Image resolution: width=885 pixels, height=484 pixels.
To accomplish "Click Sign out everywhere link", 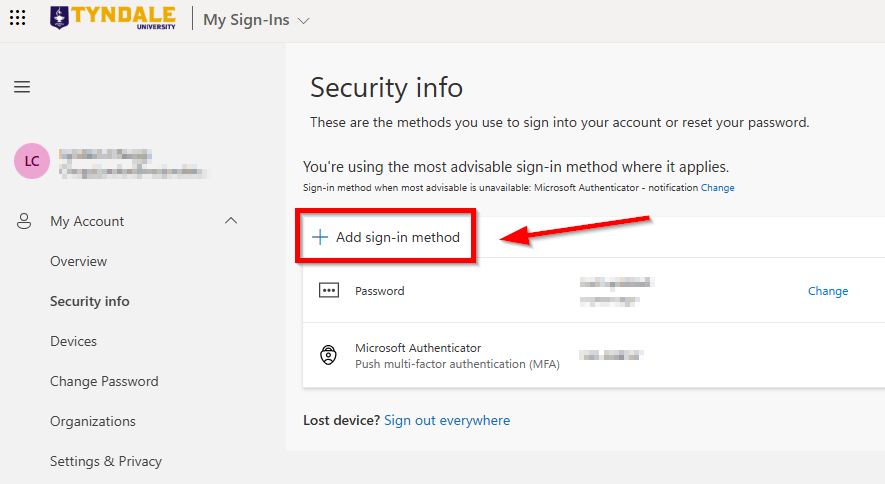I will pyautogui.click(x=447, y=420).
